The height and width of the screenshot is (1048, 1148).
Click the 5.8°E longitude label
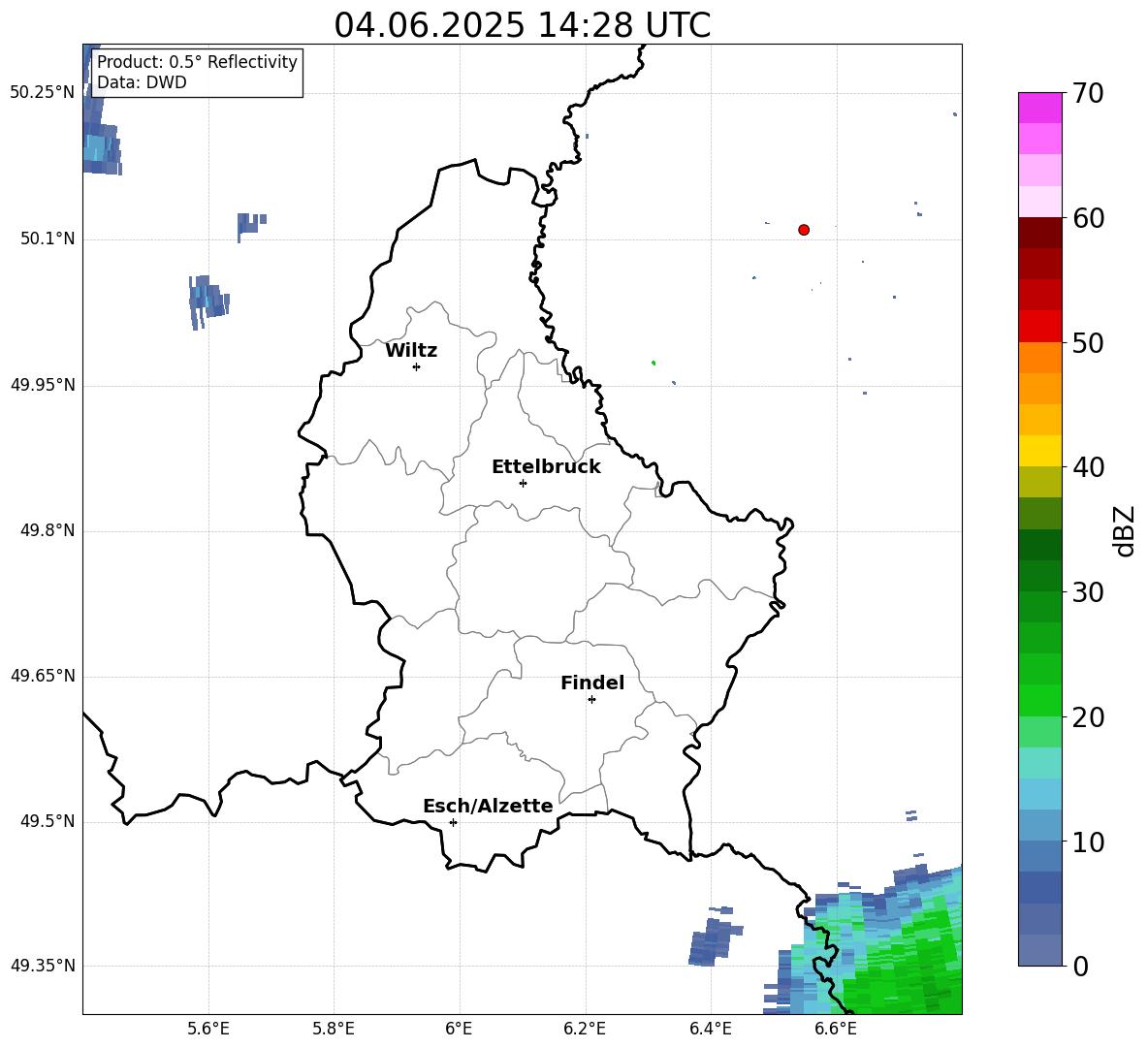[334, 1029]
